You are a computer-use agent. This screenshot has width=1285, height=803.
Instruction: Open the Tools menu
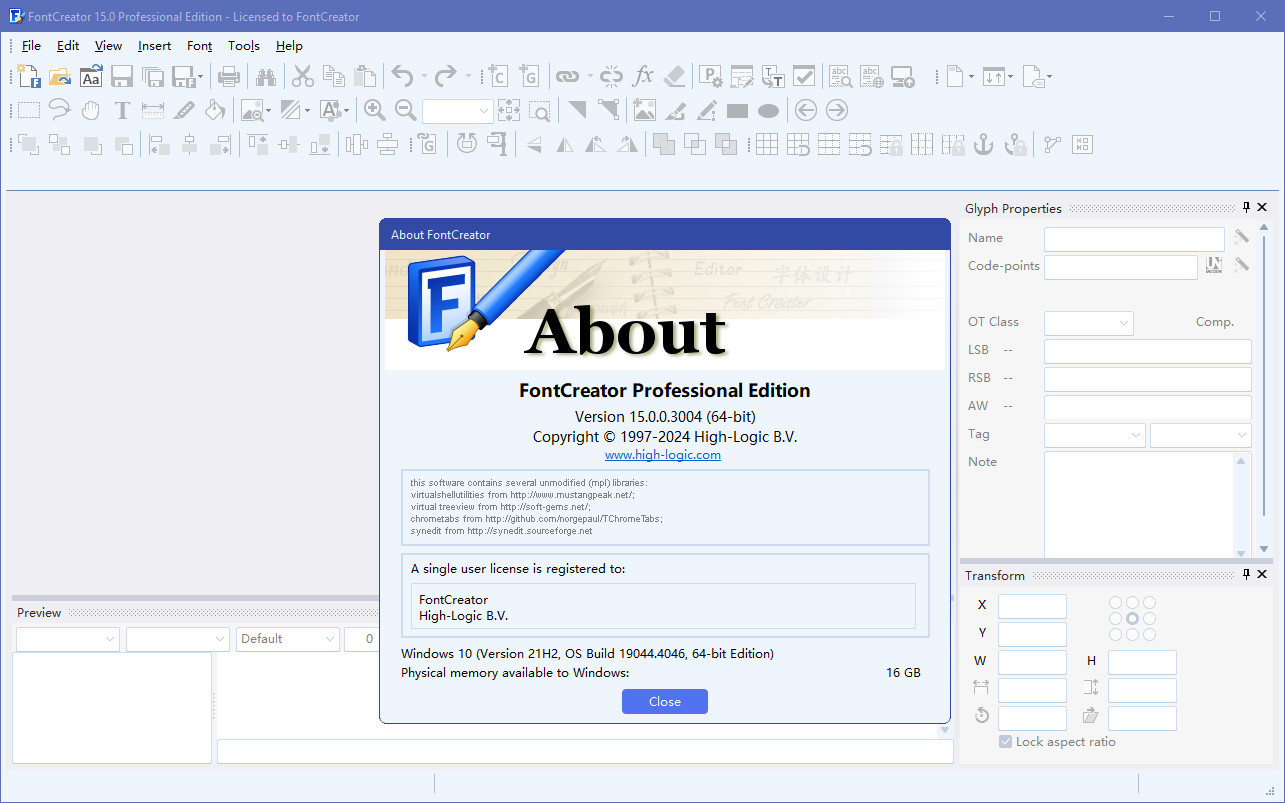tap(243, 46)
